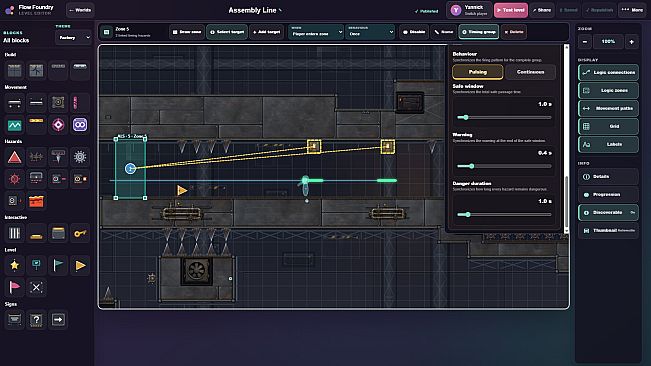Click the 100% zoom value

pyautogui.click(x=608, y=41)
